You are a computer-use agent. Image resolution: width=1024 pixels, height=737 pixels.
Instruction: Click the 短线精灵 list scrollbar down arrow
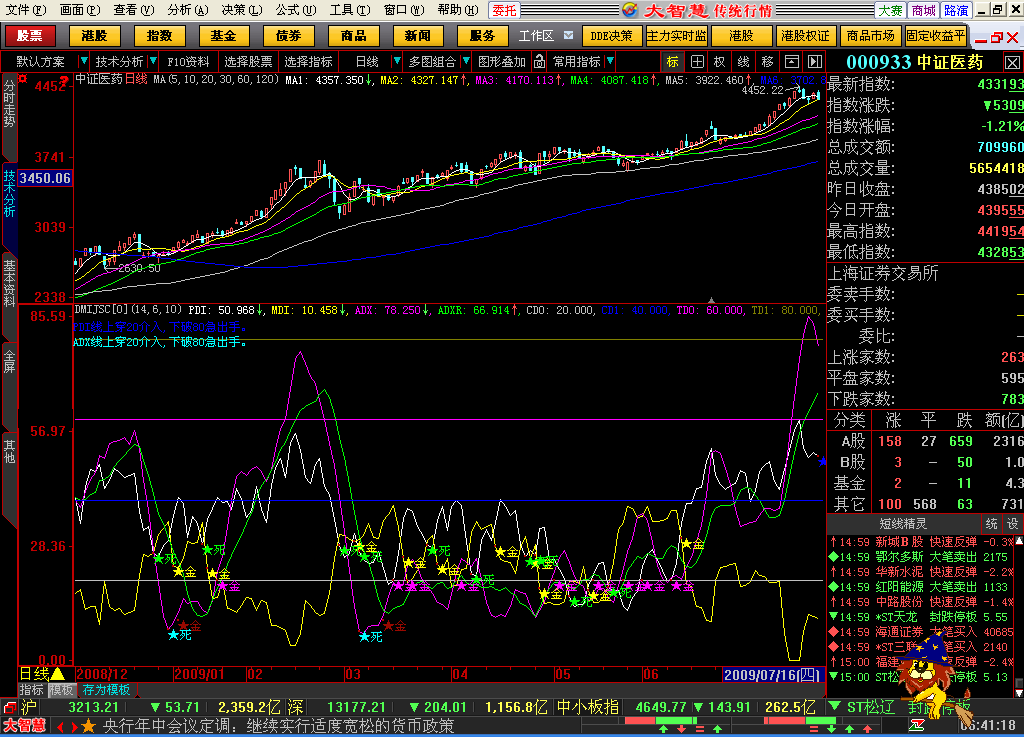1019,691
